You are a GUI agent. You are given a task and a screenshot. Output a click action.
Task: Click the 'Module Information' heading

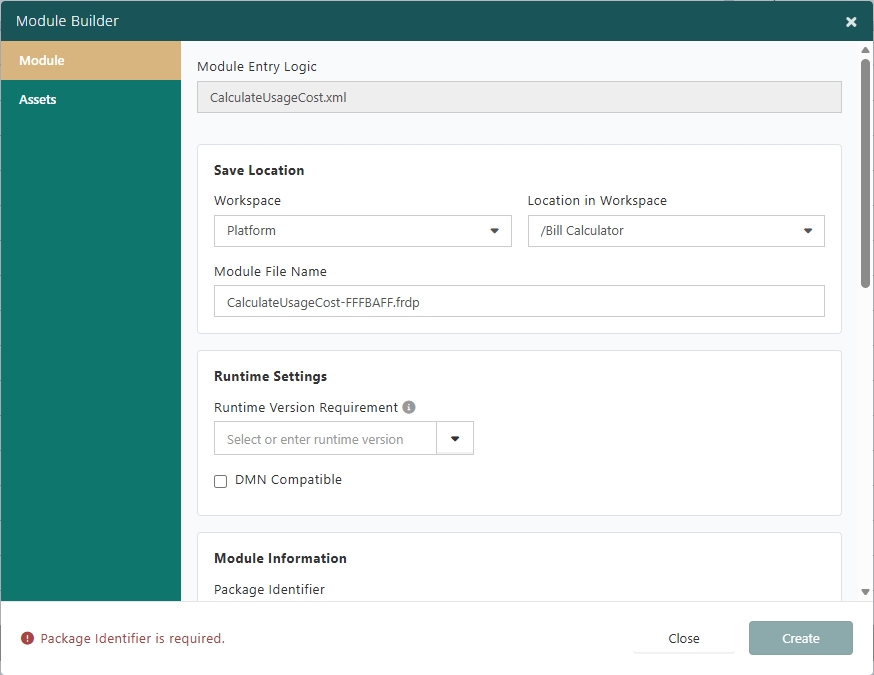pos(280,559)
